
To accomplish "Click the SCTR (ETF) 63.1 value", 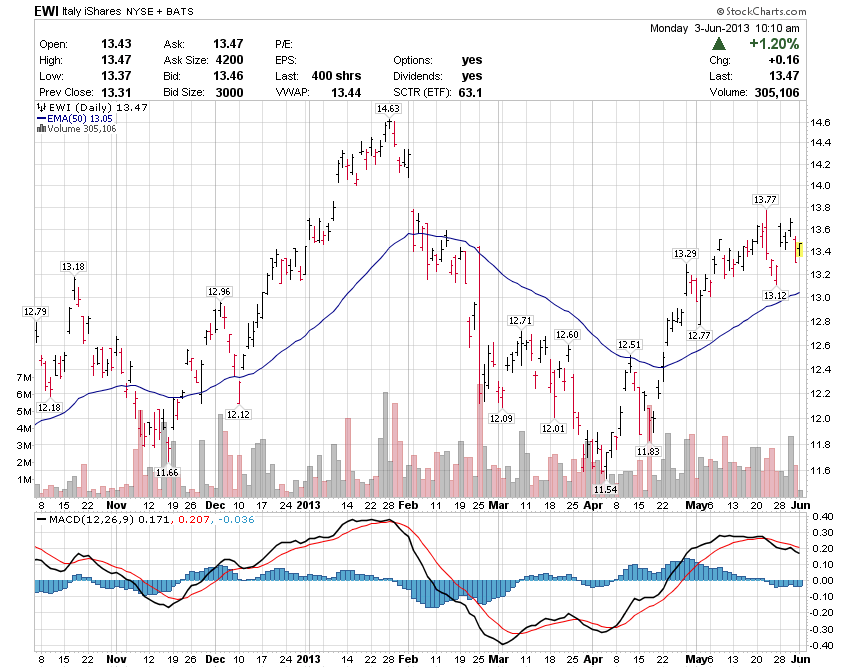I will tap(470, 93).
